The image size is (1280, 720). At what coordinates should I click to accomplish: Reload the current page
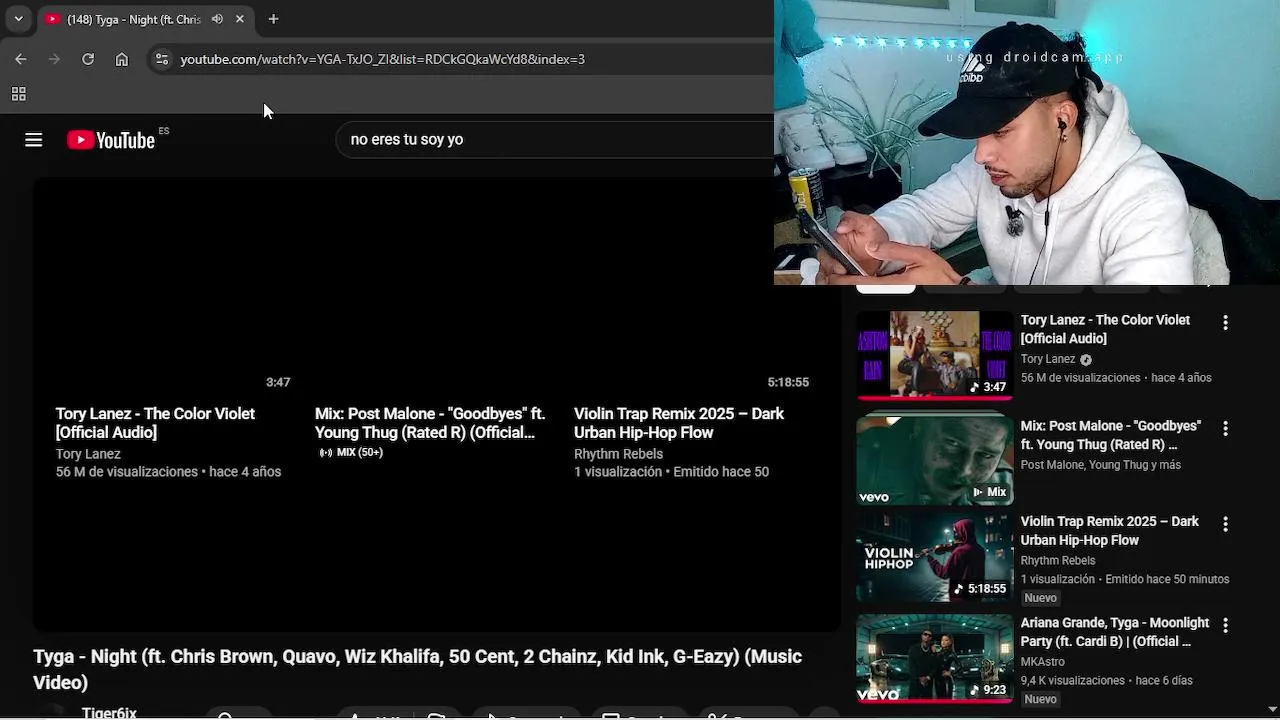(88, 59)
